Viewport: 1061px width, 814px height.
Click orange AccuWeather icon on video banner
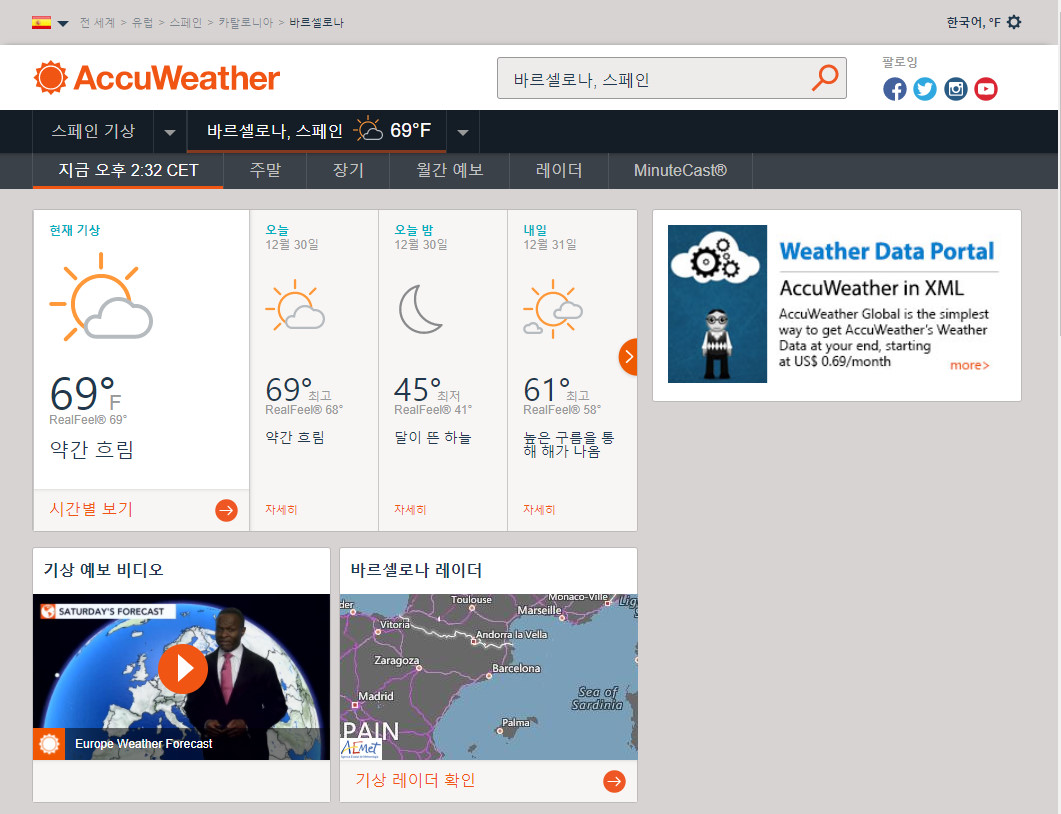coord(49,744)
